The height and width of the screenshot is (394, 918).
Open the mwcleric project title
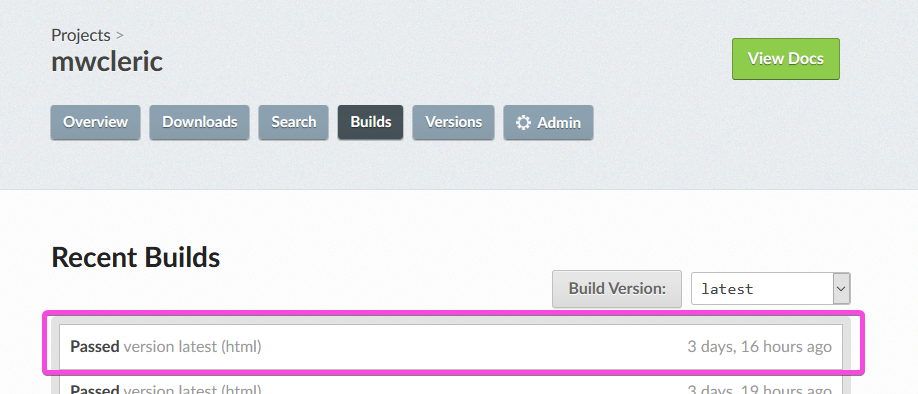click(107, 61)
